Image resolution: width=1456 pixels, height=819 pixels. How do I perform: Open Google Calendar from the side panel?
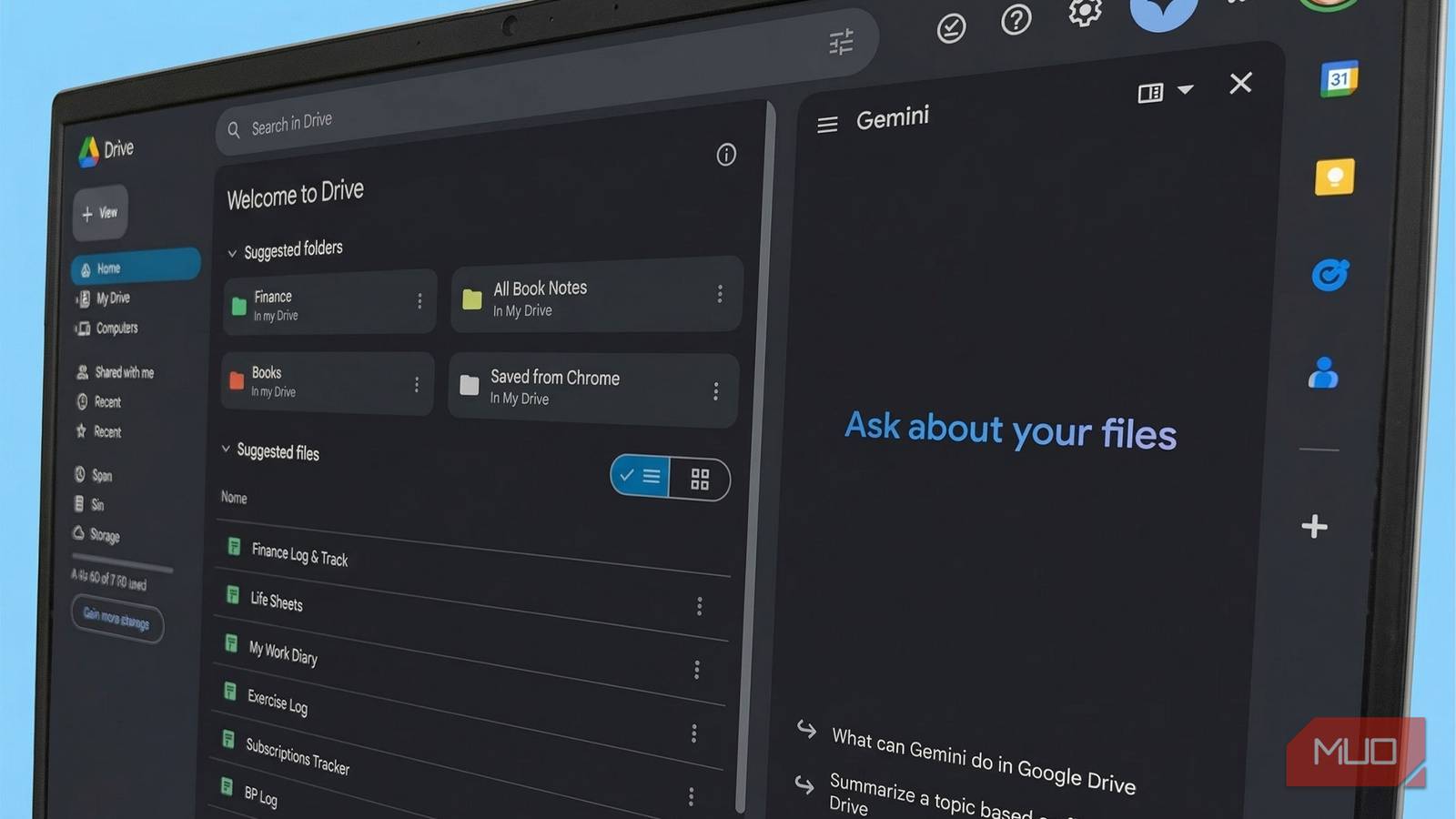point(1339,79)
